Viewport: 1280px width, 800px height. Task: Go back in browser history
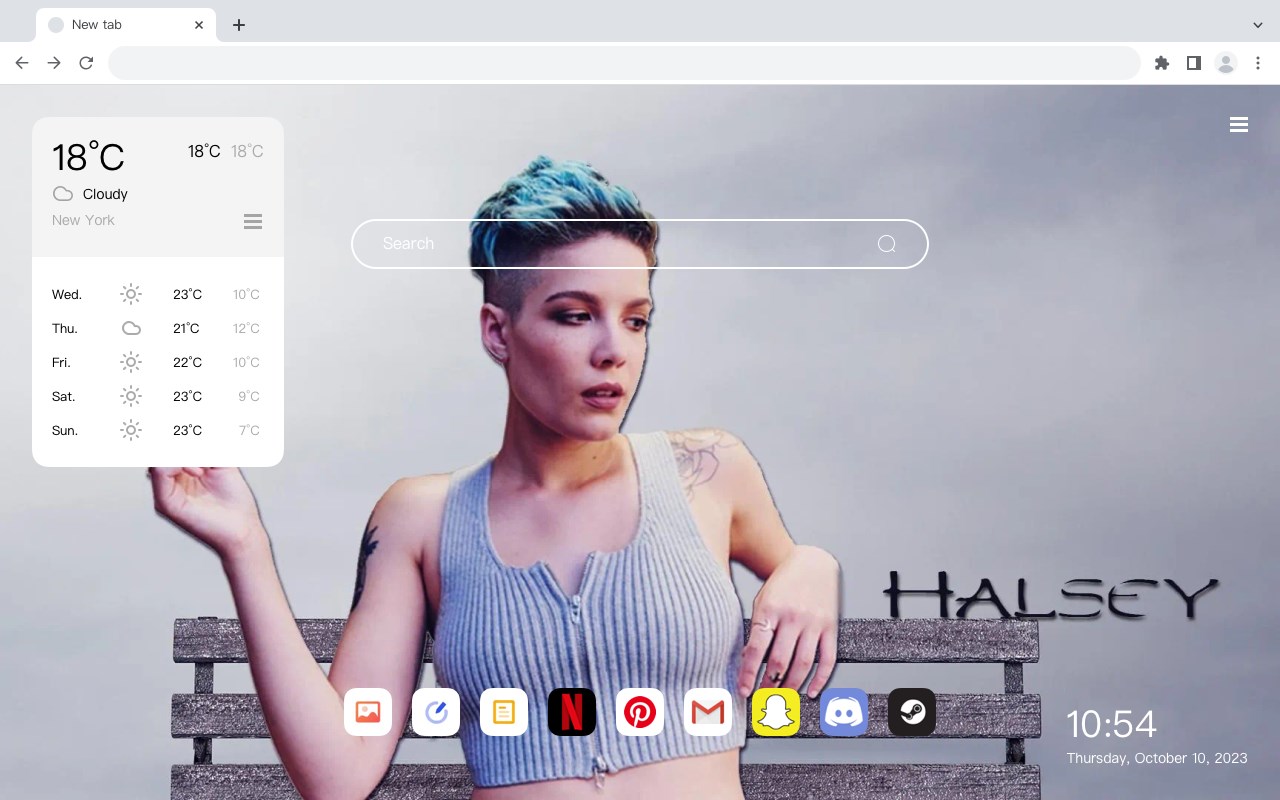[22, 63]
